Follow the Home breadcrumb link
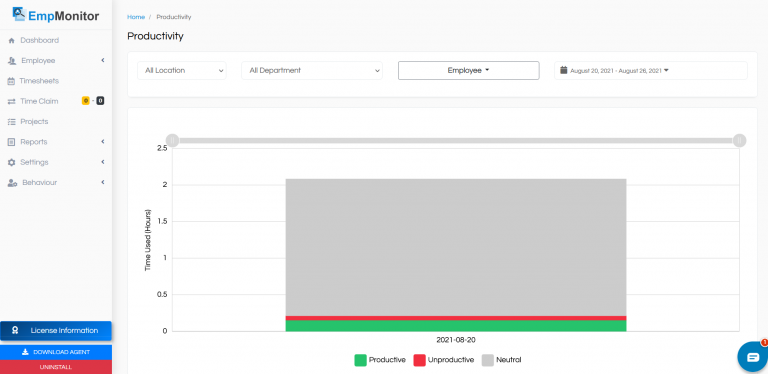768x374 pixels. 136,17
